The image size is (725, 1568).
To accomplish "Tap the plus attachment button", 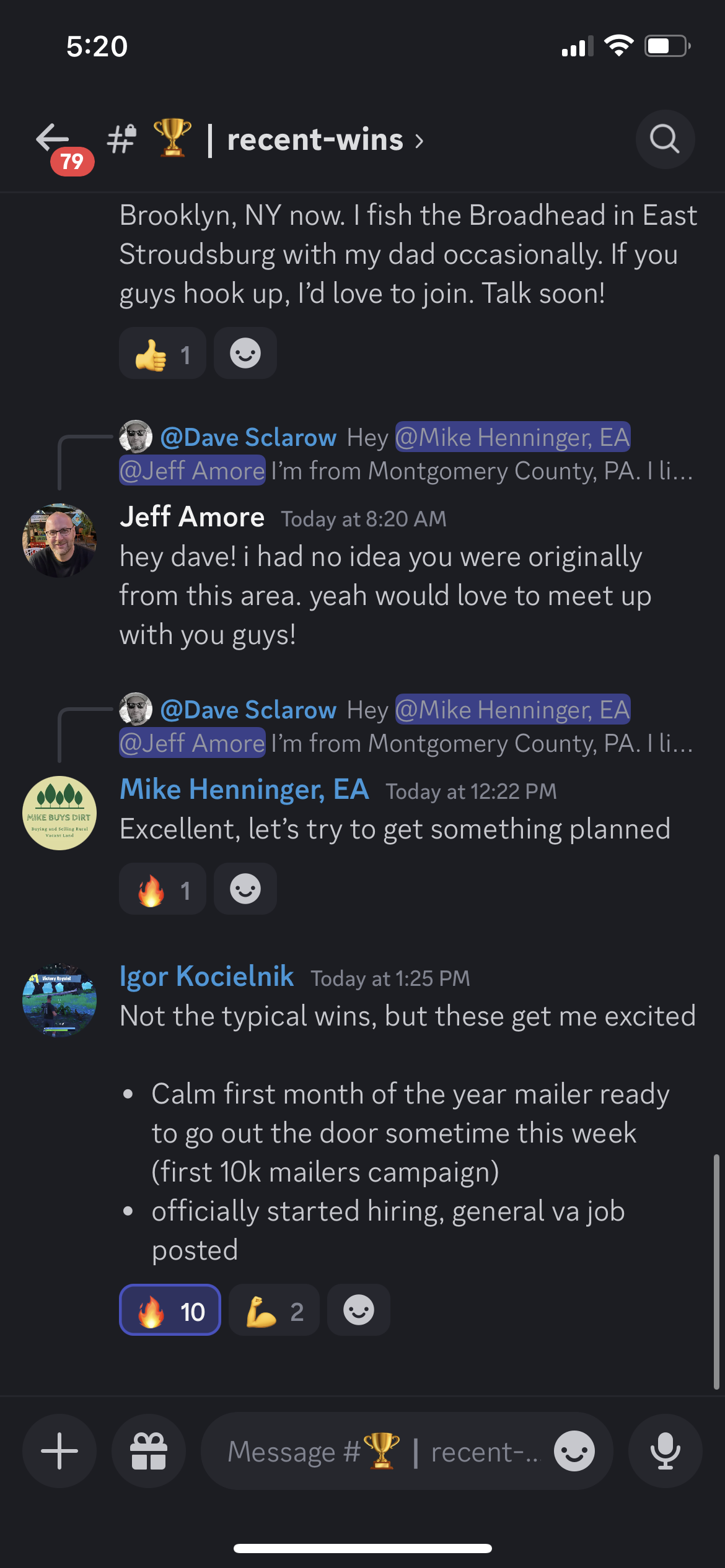I will tap(59, 1450).
